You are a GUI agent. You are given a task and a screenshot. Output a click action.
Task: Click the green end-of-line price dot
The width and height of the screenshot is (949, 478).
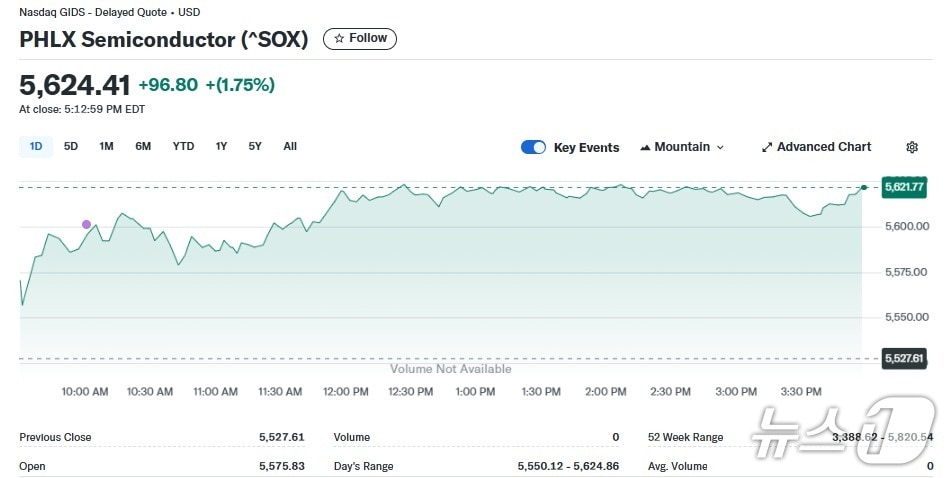click(x=864, y=187)
